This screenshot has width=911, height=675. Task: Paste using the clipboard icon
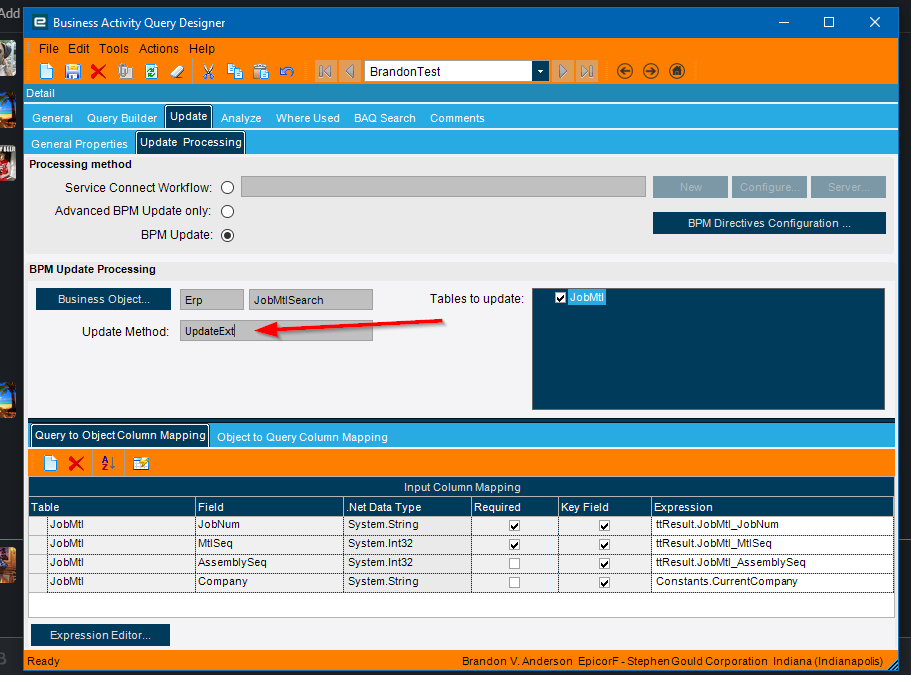point(261,71)
